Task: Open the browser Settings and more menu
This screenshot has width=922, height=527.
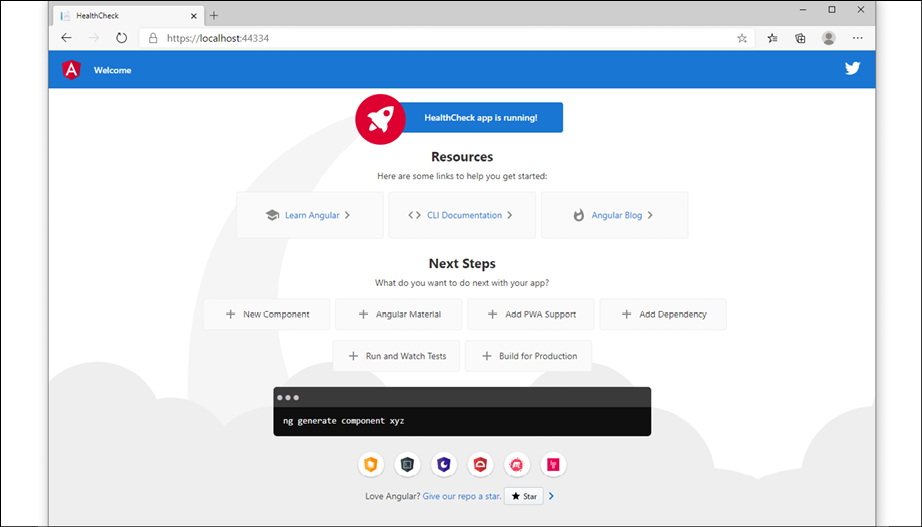Action: pos(858,38)
